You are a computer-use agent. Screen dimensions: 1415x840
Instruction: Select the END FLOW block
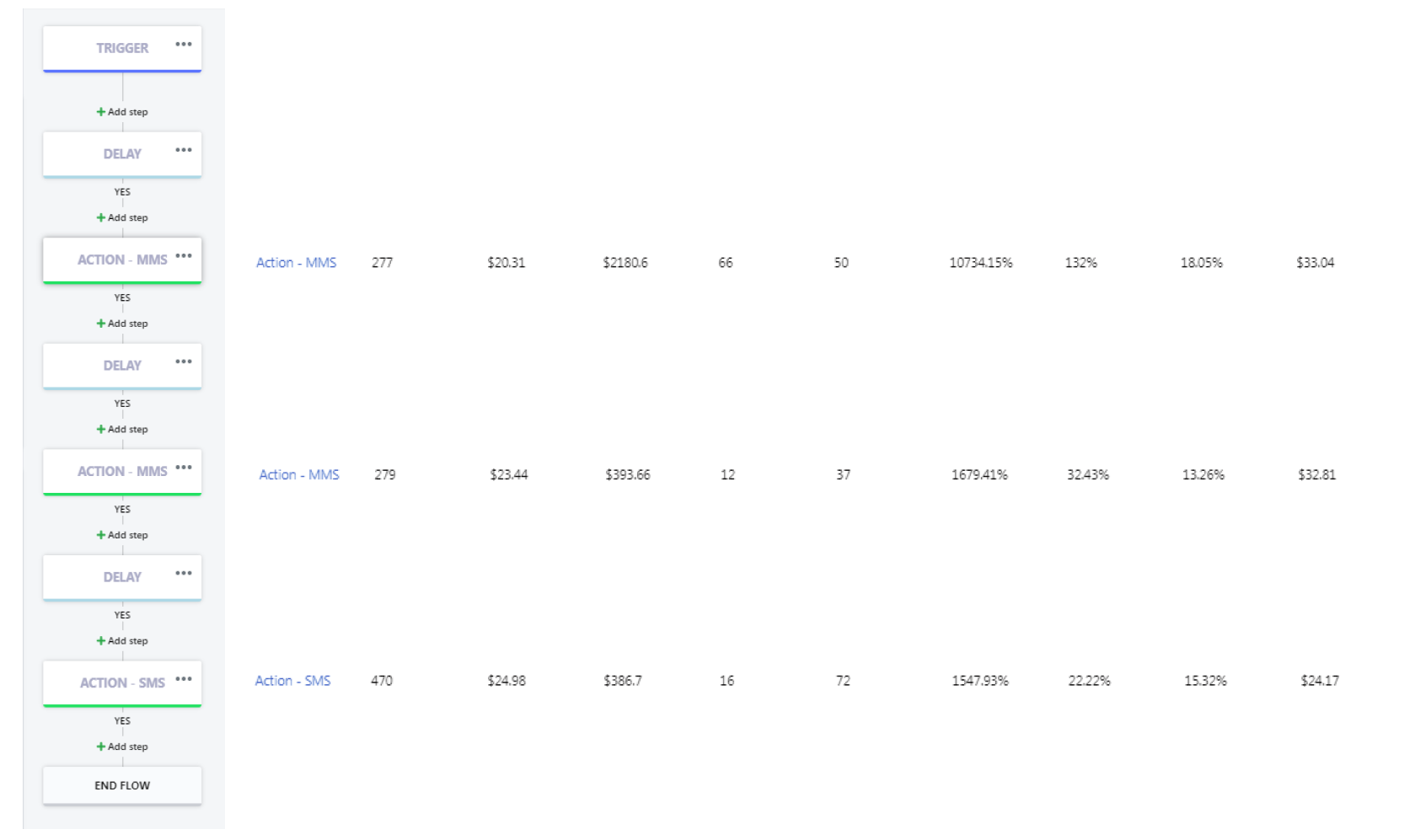pos(122,785)
